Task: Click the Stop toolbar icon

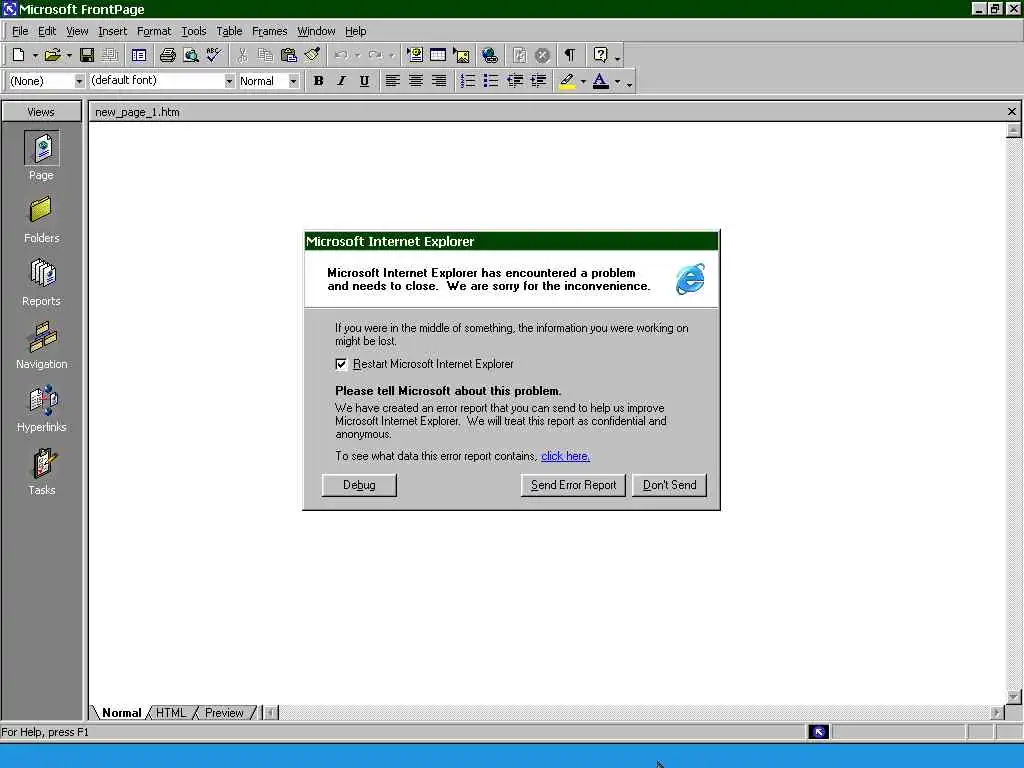Action: (x=542, y=56)
